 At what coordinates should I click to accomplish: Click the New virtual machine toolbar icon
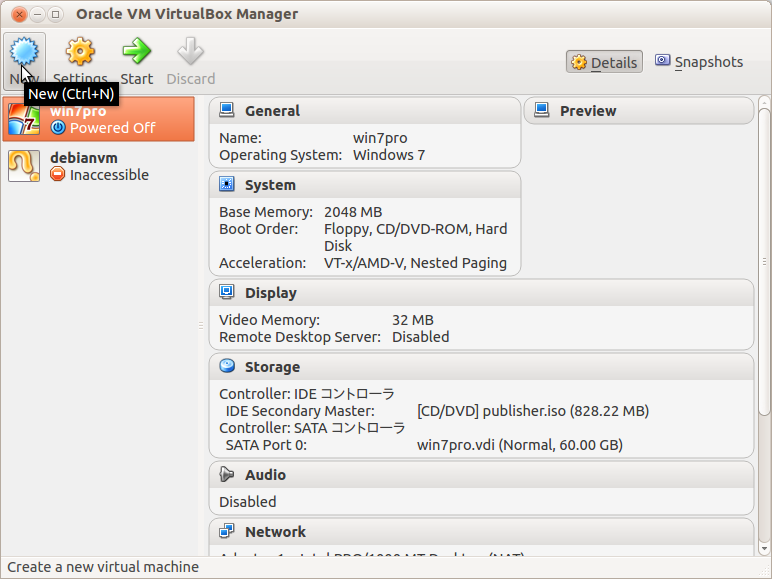[24, 51]
